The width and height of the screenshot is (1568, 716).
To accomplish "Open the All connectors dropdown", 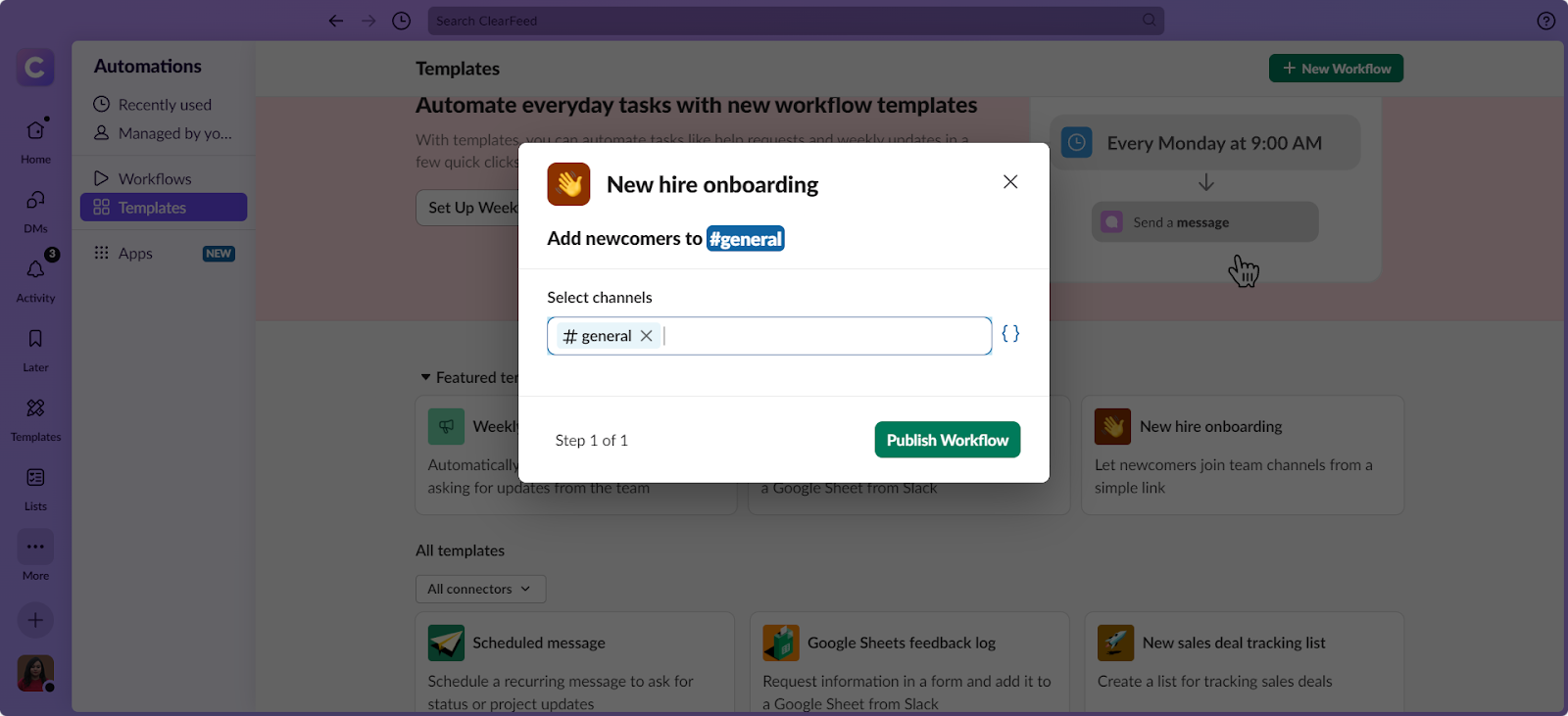I will 480,589.
